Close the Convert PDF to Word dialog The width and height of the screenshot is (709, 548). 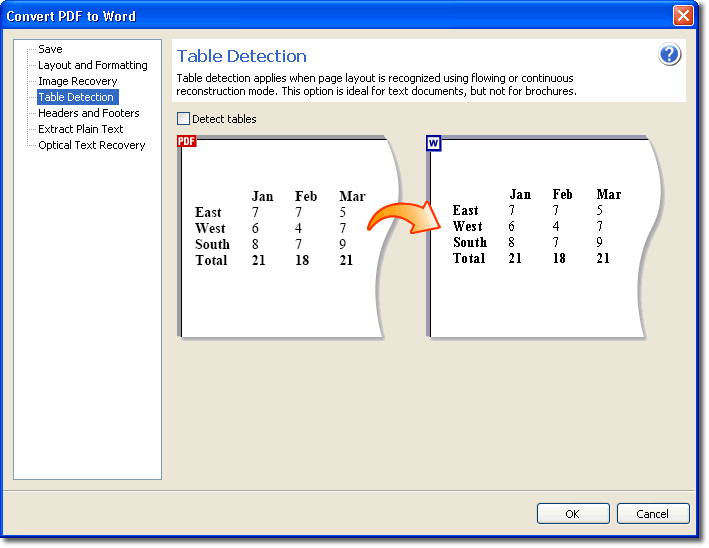(683, 15)
